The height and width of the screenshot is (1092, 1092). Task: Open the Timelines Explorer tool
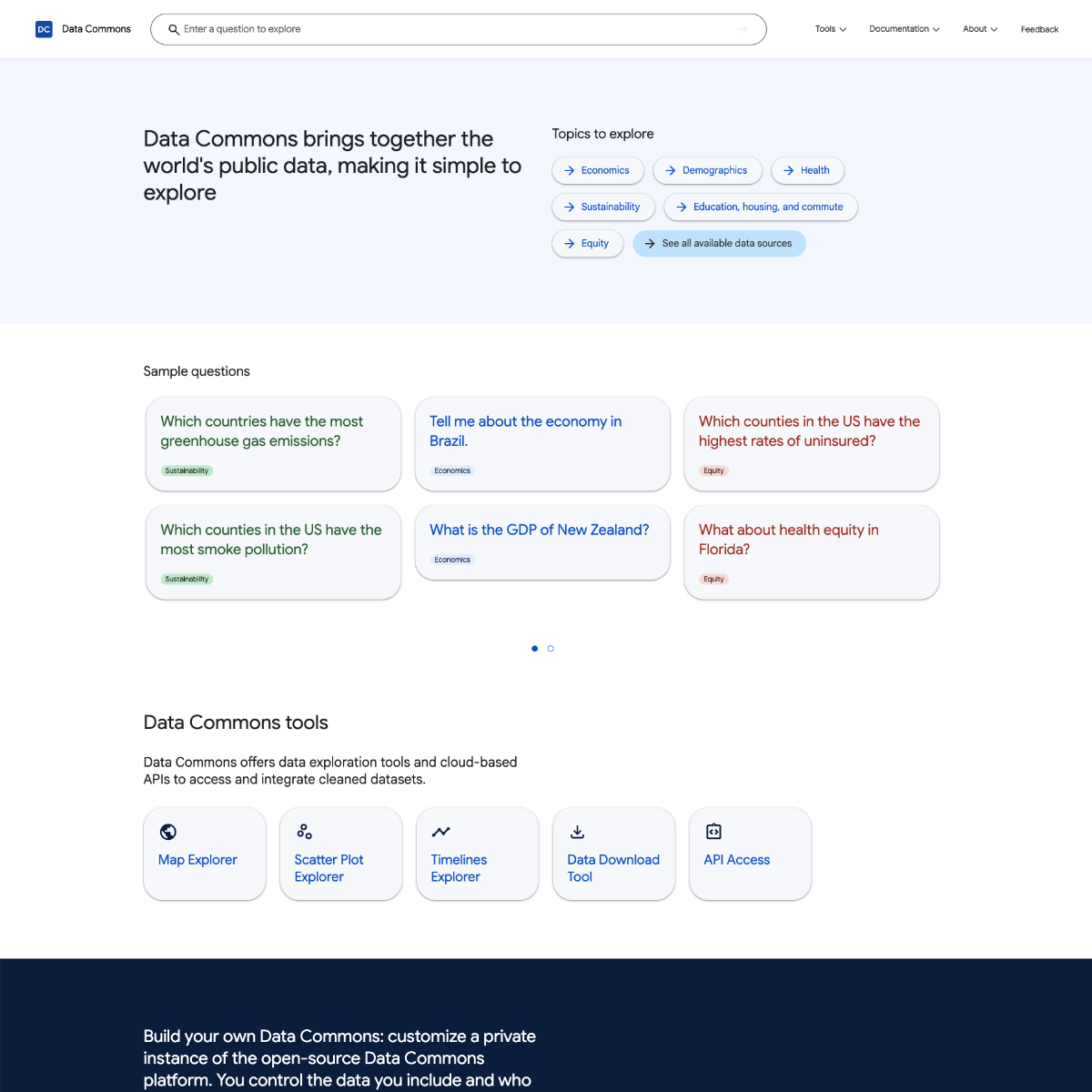[x=478, y=854]
